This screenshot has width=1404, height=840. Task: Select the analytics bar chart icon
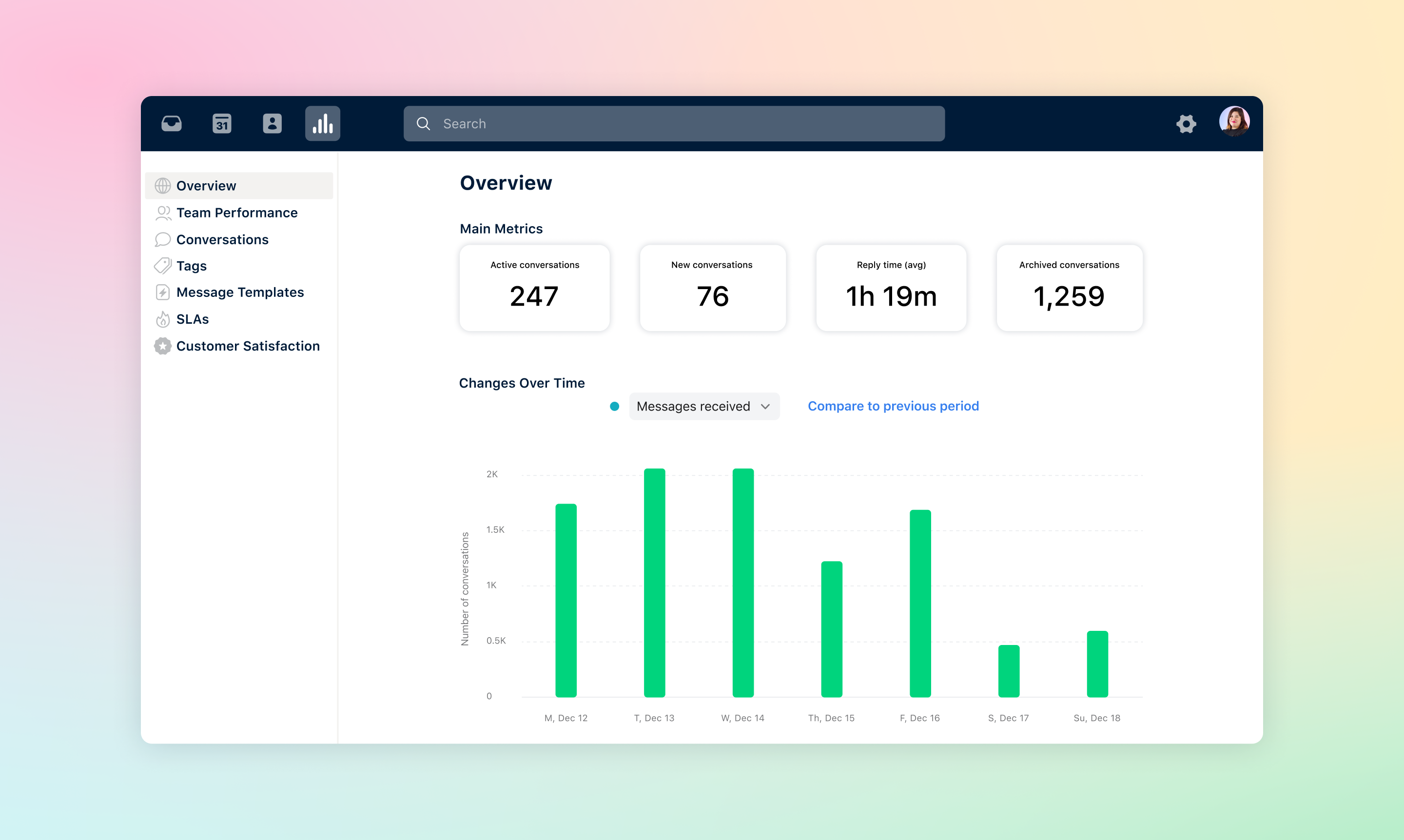(323, 123)
